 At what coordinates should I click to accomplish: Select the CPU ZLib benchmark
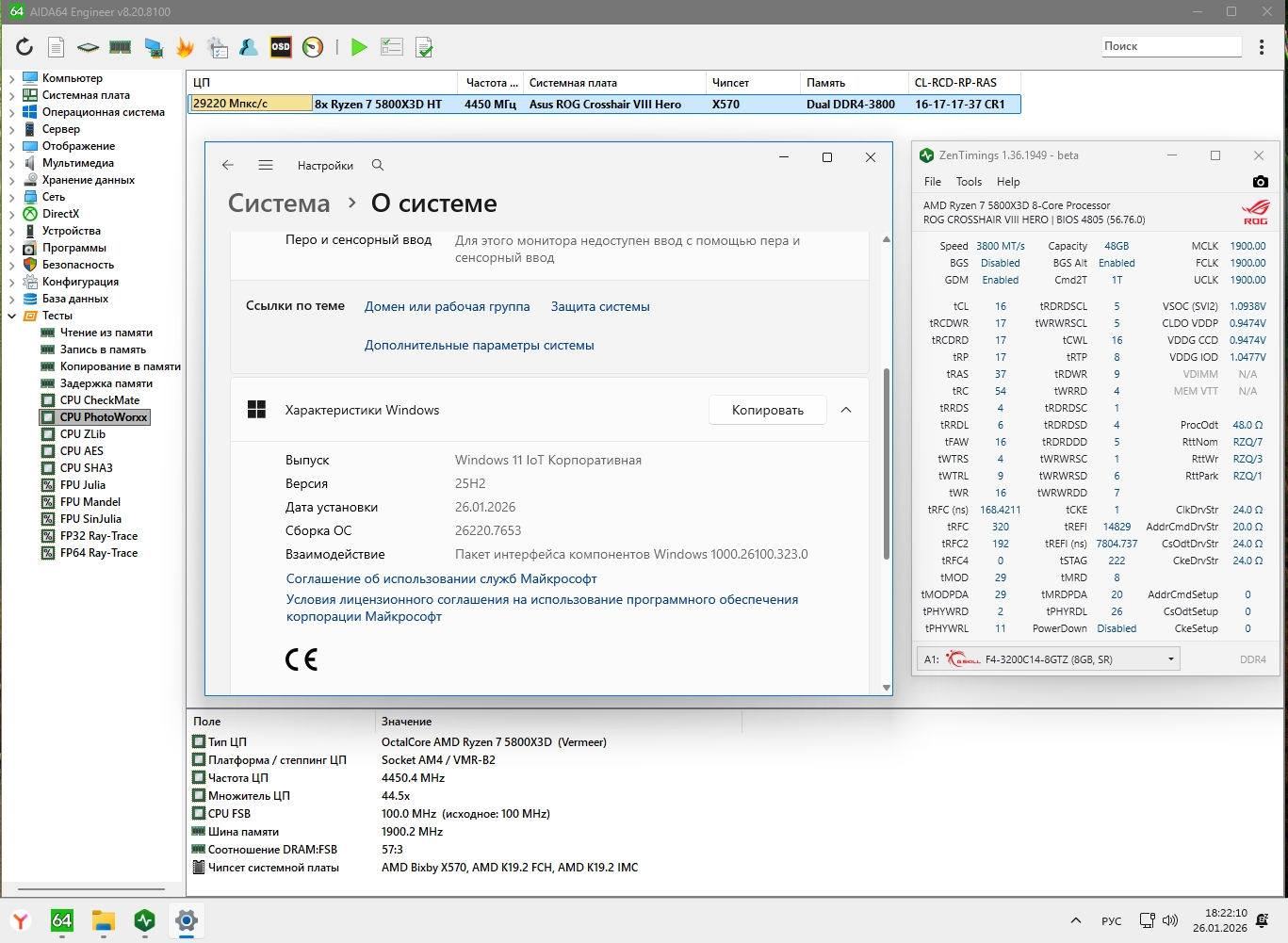pos(83,434)
